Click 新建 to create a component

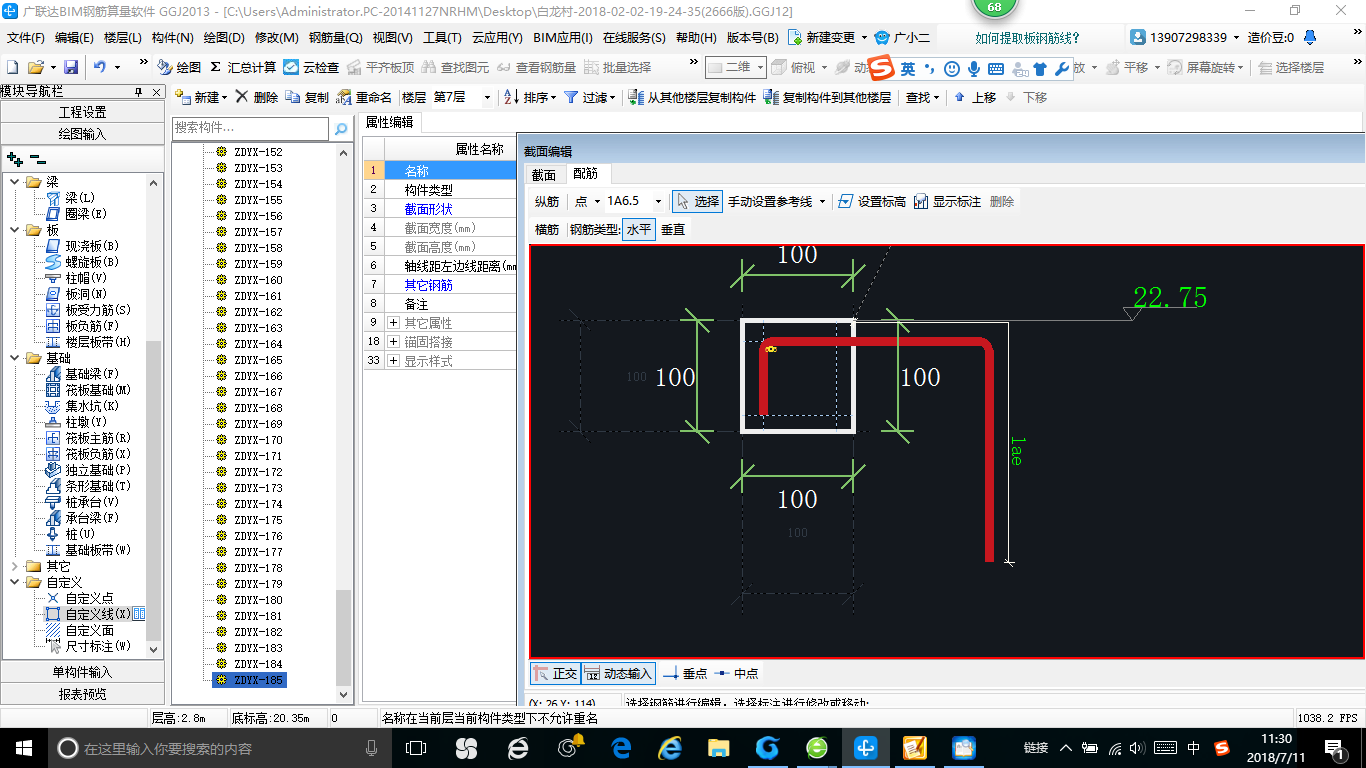click(x=202, y=97)
